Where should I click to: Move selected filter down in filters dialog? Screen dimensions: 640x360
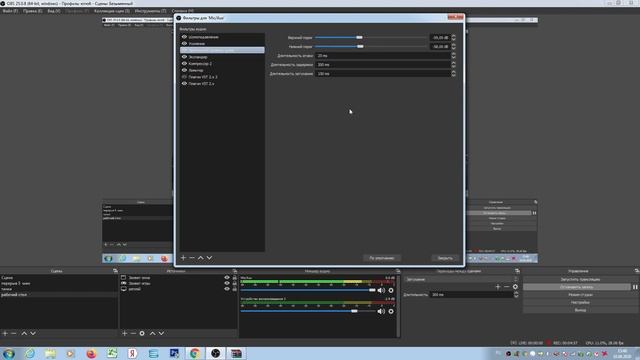pos(209,258)
